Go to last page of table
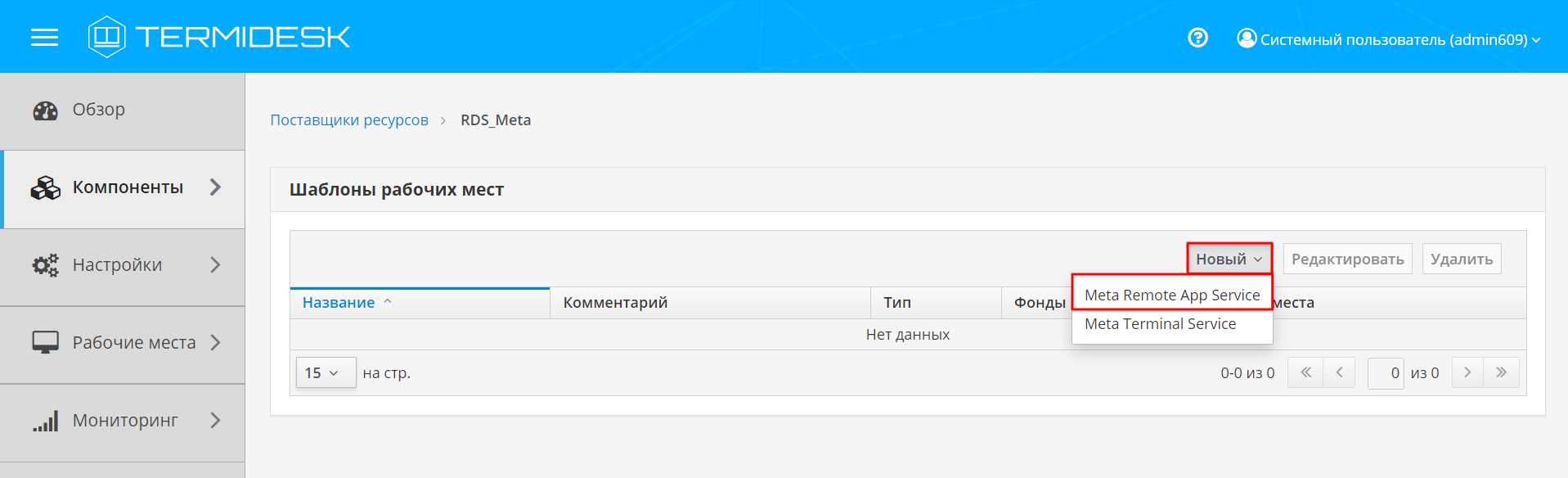 1502,372
